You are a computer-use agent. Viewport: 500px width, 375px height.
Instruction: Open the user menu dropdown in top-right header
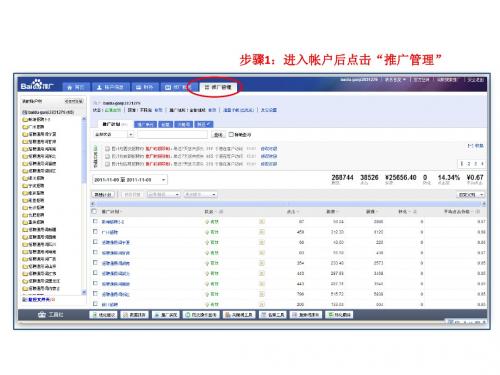click(x=395, y=80)
